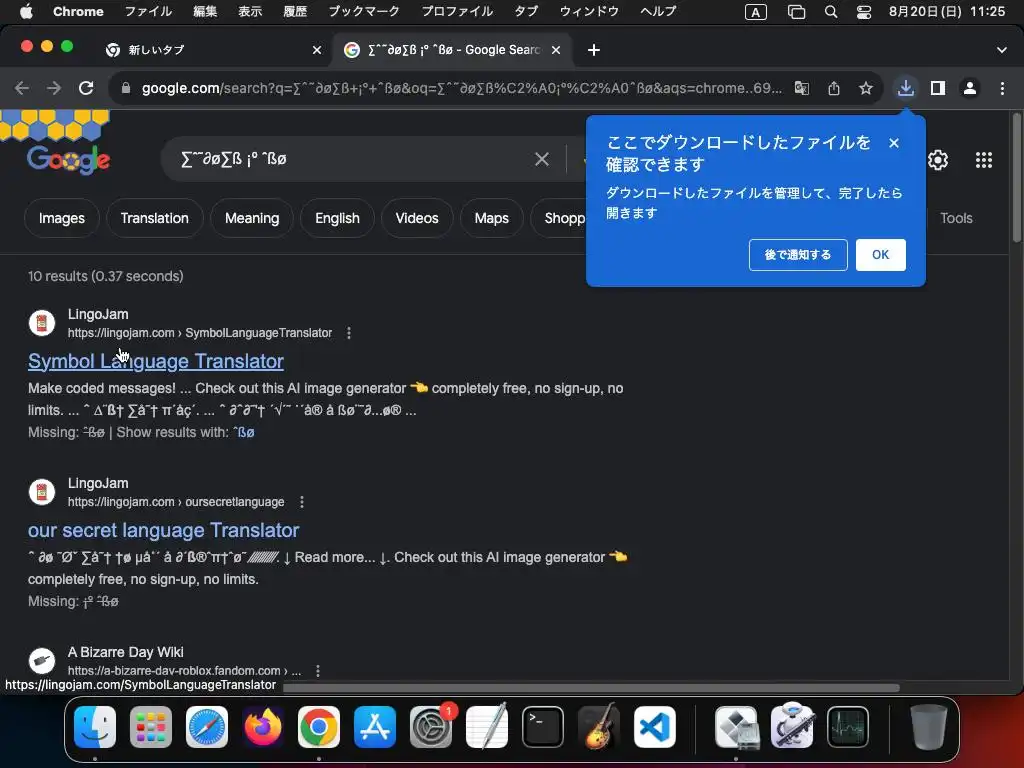This screenshot has height=768, width=1024.
Task: Open the 履歴 menu
Action: (x=295, y=11)
